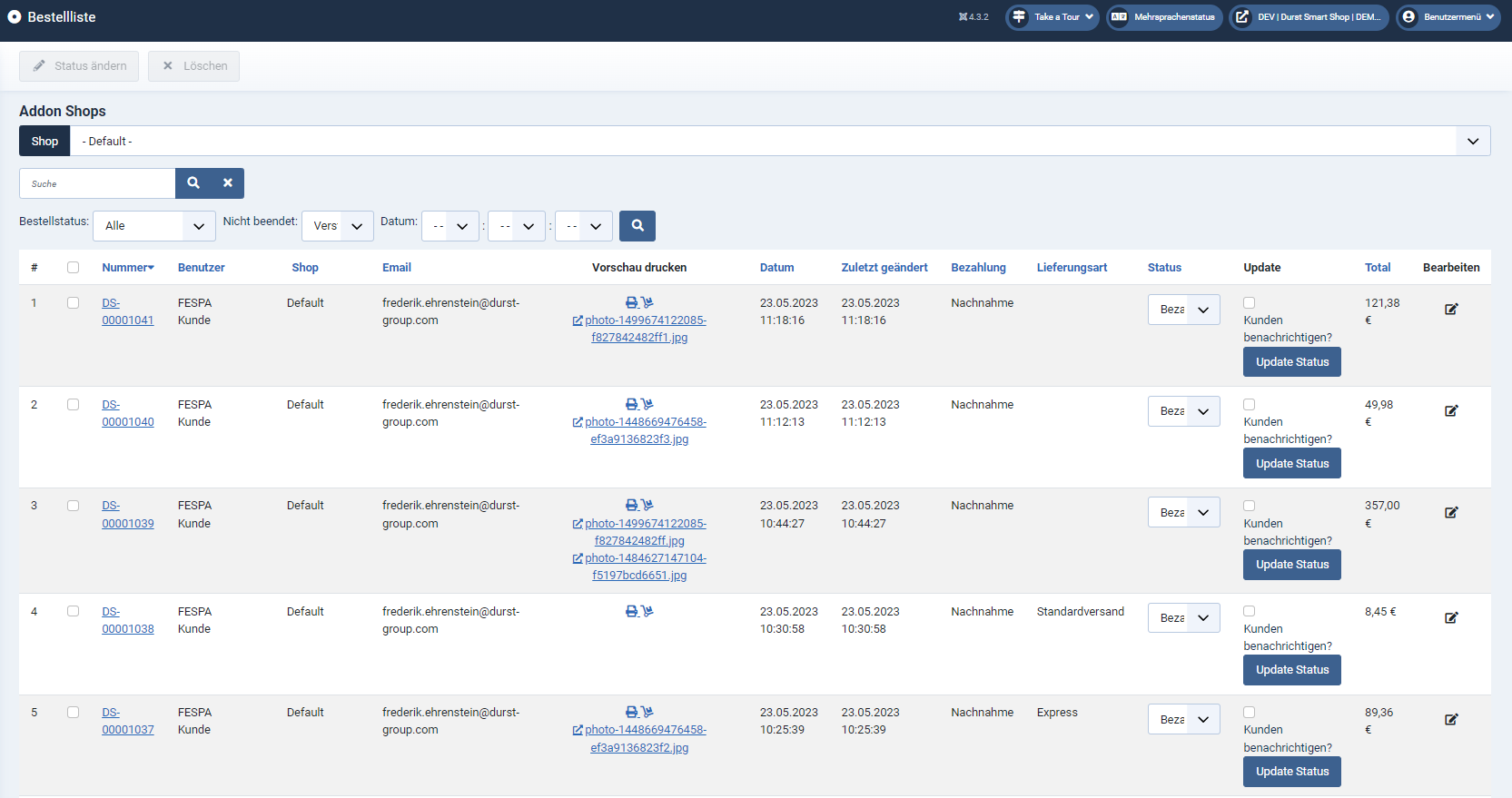This screenshot has width=1512, height=798.
Task: Sort table by Bezahlung column
Action: [x=978, y=268]
